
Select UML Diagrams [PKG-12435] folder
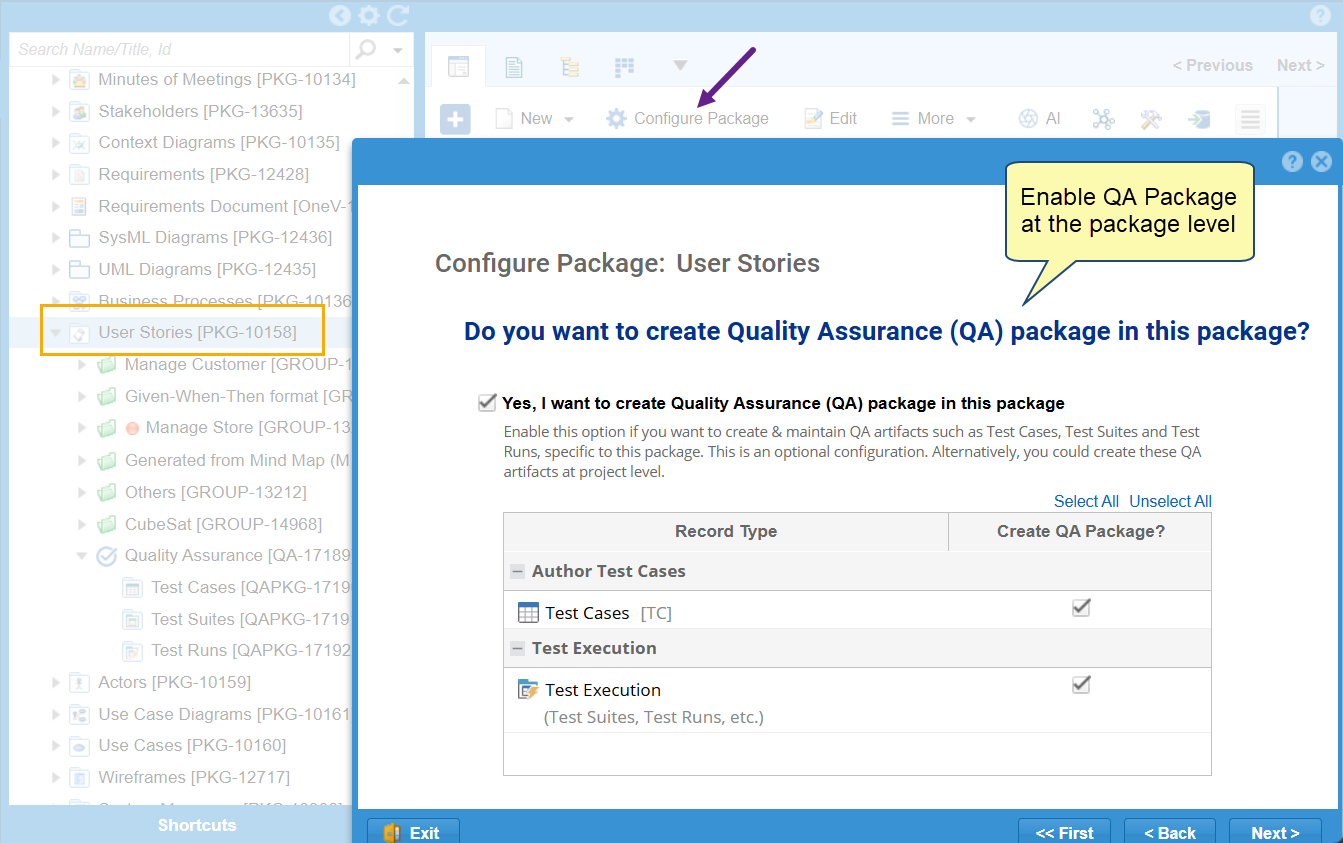click(x=207, y=270)
